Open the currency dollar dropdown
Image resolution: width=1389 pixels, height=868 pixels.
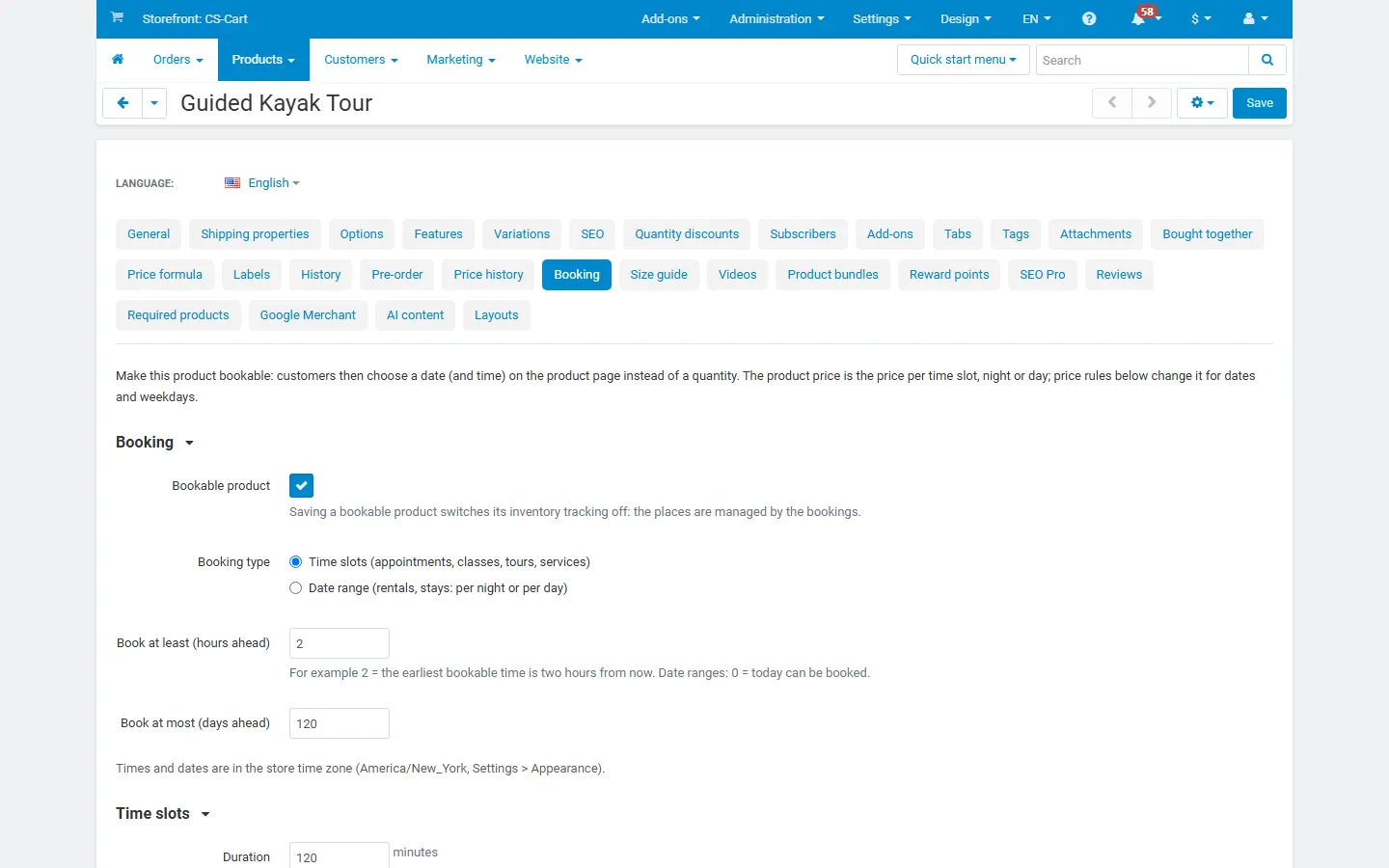(1201, 19)
